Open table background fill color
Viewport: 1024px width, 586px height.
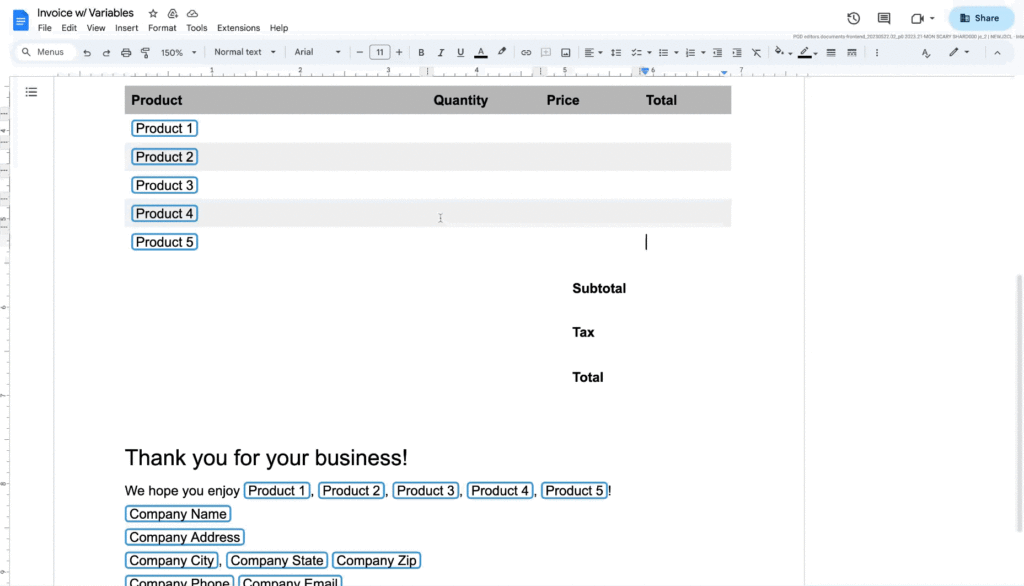[x=782, y=52]
